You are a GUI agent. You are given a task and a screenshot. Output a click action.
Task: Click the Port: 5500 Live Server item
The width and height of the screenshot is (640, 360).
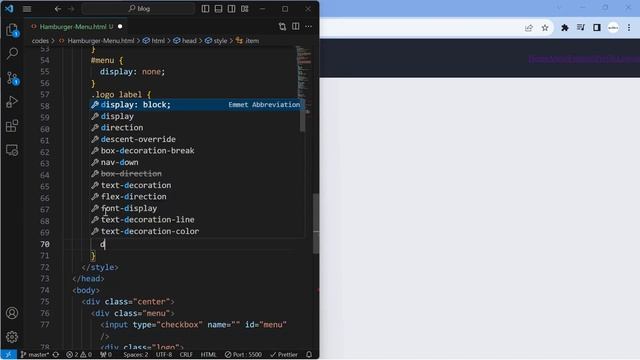[243, 354]
